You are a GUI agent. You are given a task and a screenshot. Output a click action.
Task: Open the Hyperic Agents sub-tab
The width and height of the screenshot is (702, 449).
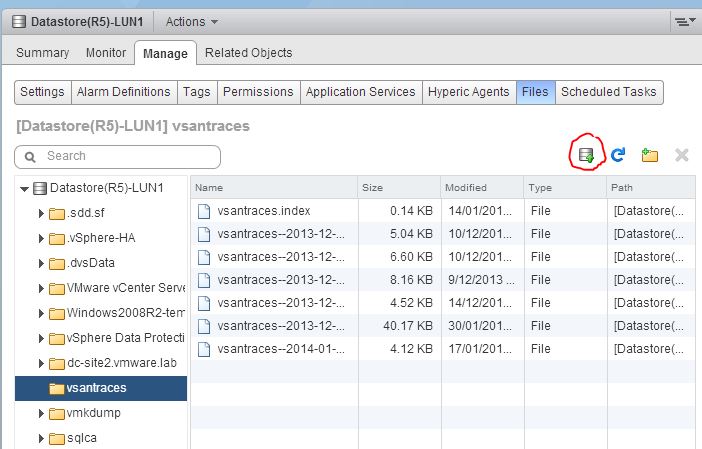pyautogui.click(x=469, y=92)
